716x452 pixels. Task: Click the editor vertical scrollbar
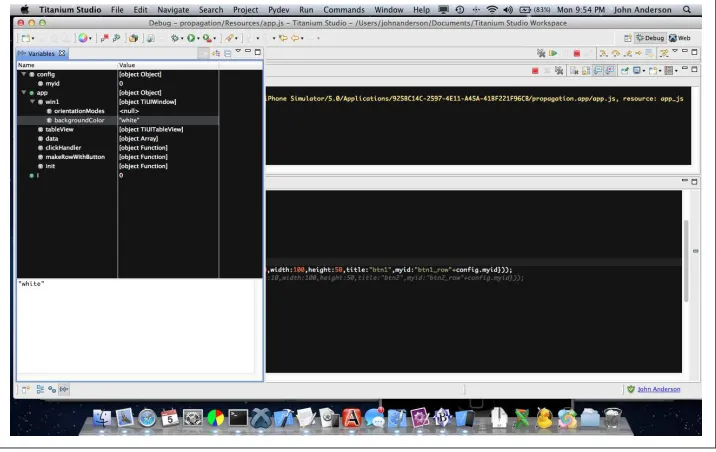tap(685, 261)
